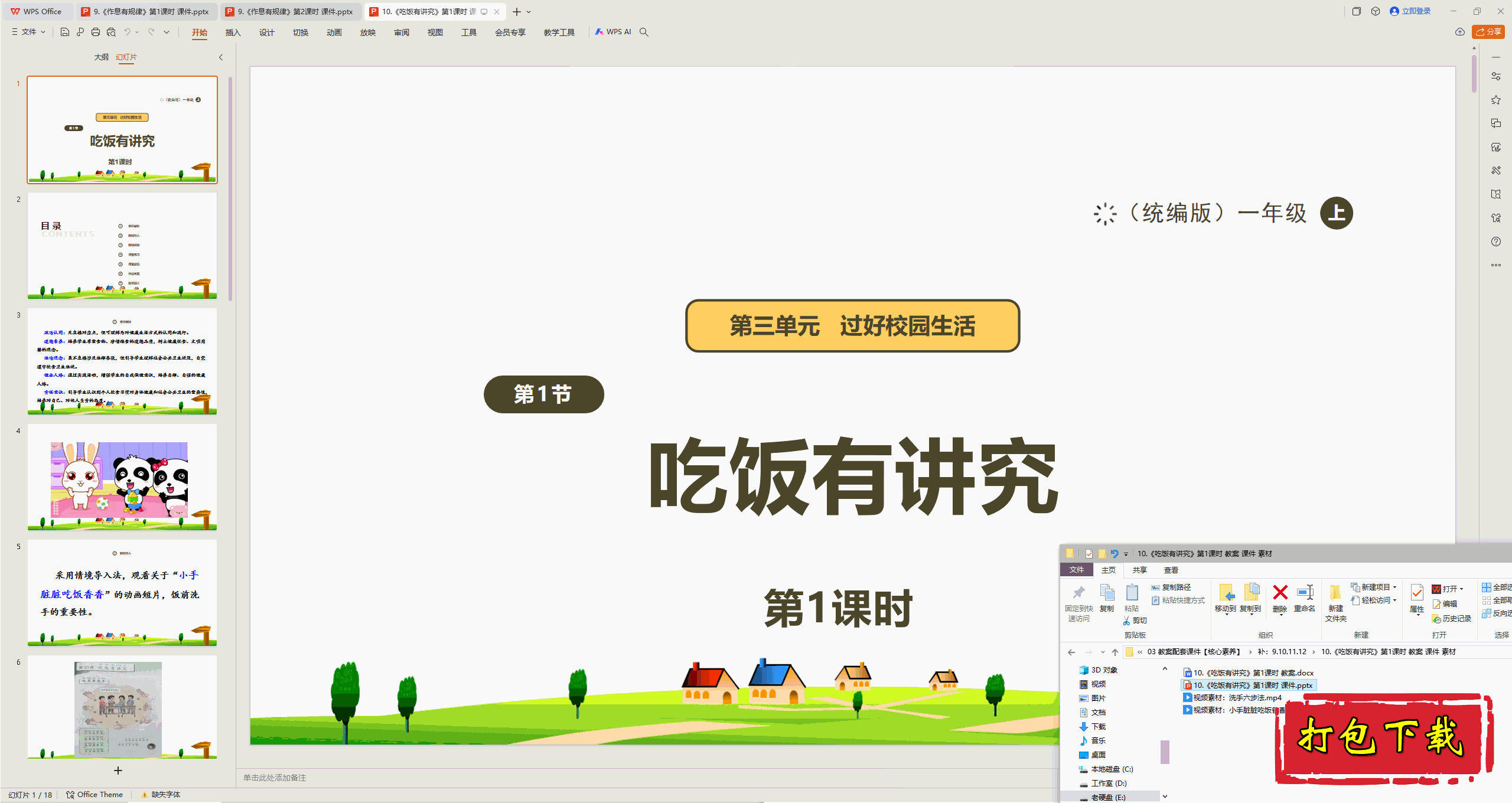Click Explorer Up directory arrow
Image resolution: width=1512 pixels, height=803 pixels.
coord(1115,652)
